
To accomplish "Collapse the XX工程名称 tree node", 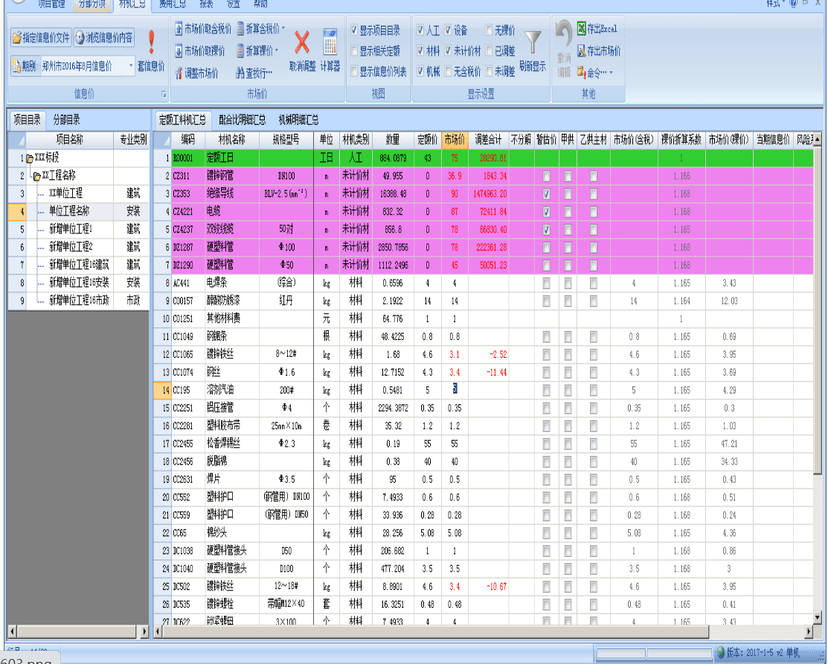I will (x=37, y=176).
